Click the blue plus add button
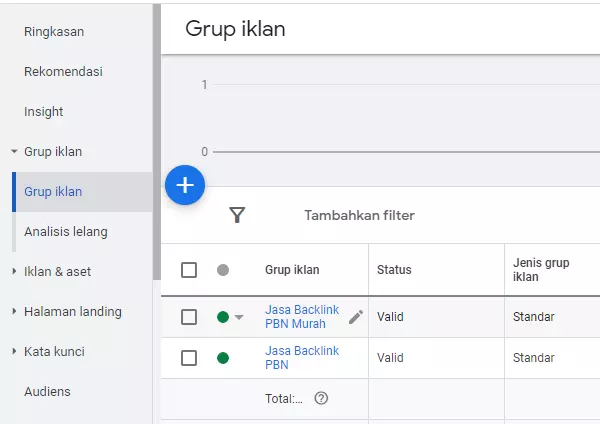600x424 pixels. (x=185, y=185)
